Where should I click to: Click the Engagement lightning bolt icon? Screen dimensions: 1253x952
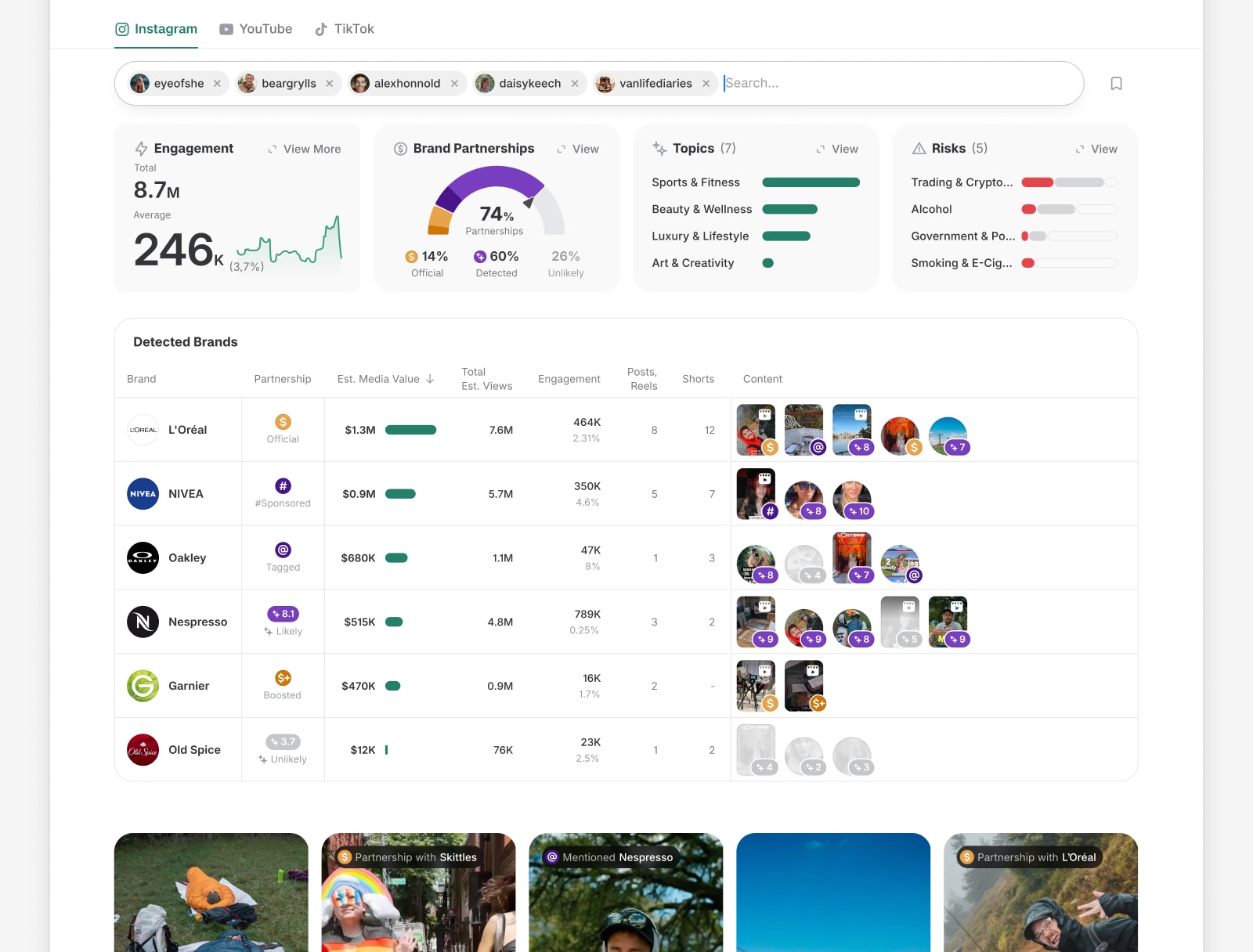pos(141,149)
